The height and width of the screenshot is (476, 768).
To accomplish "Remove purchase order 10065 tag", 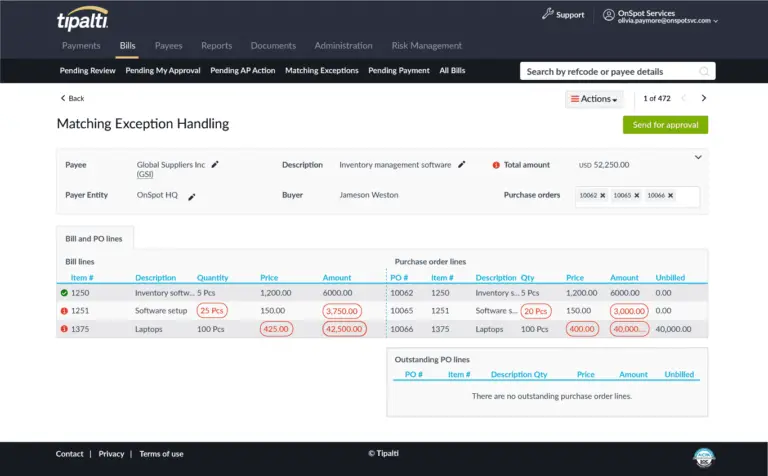I will pos(637,195).
